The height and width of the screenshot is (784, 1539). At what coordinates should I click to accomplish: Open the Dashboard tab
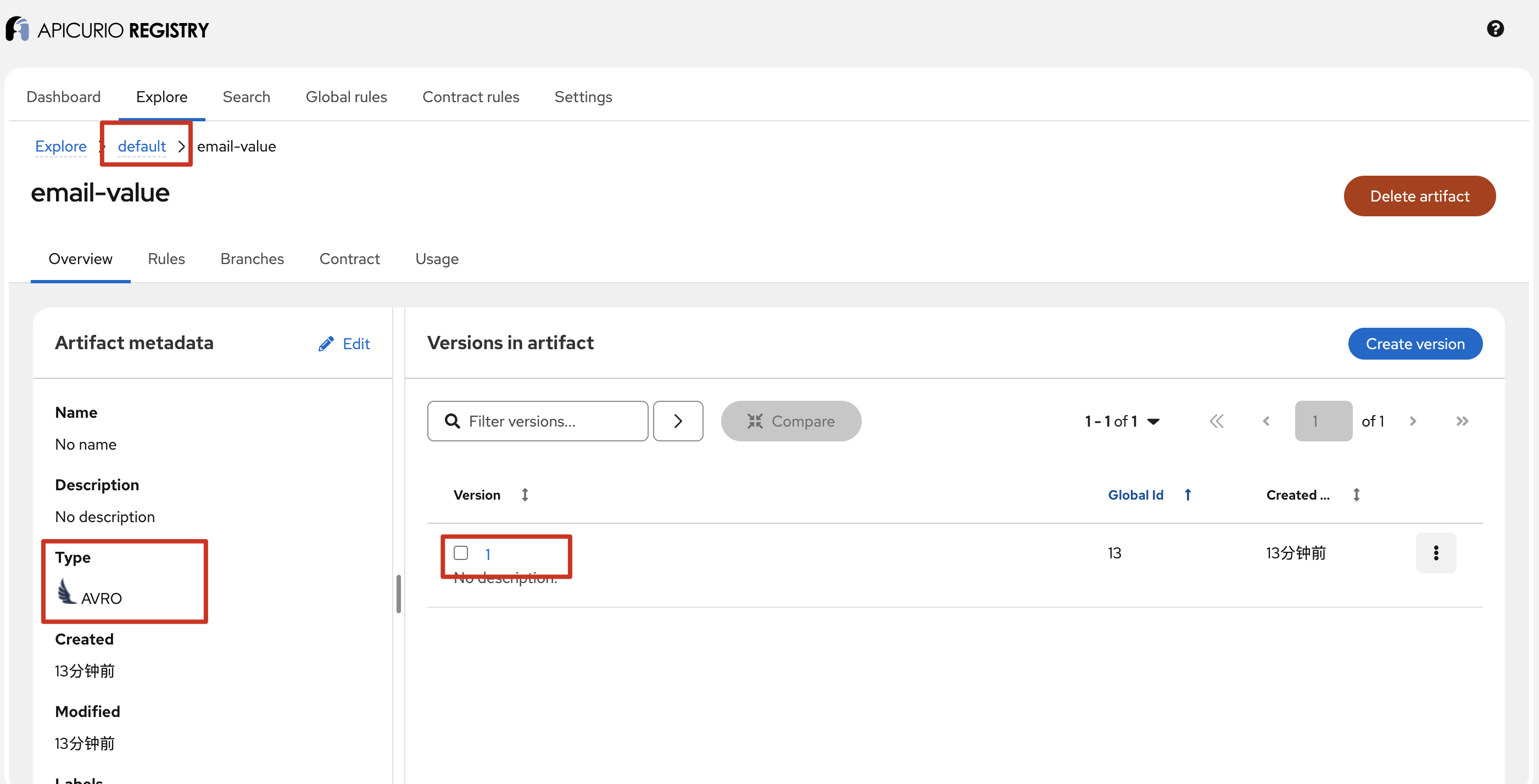coord(63,97)
